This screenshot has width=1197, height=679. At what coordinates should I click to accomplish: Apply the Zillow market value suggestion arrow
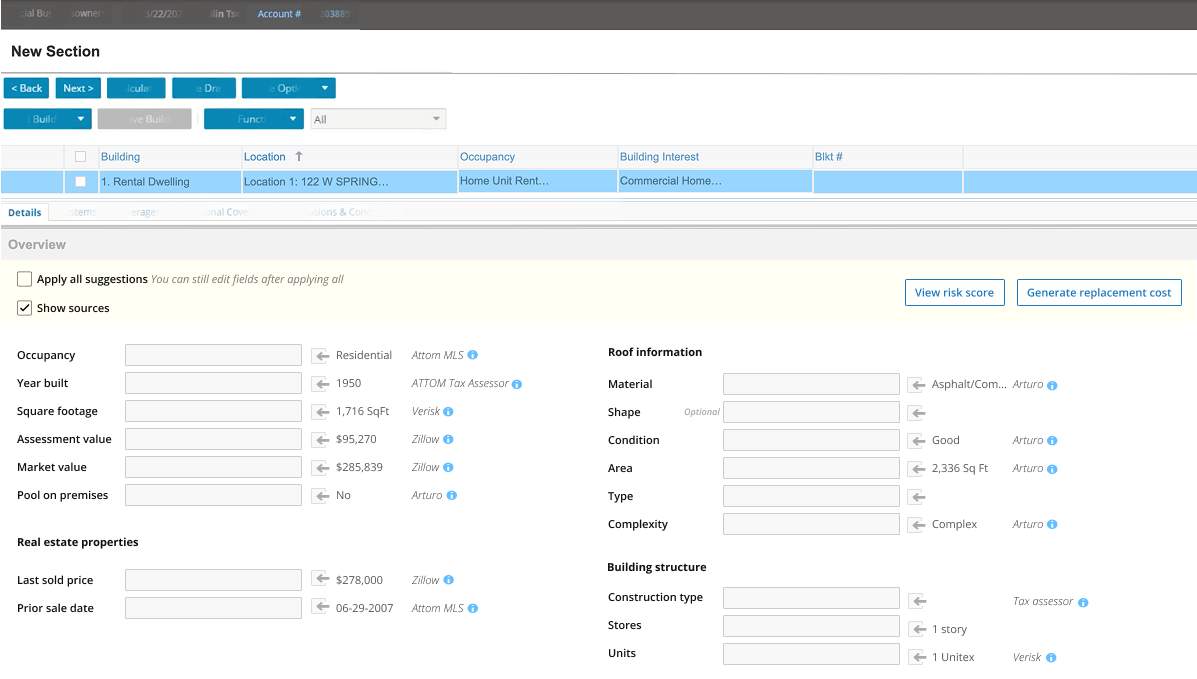coord(321,466)
